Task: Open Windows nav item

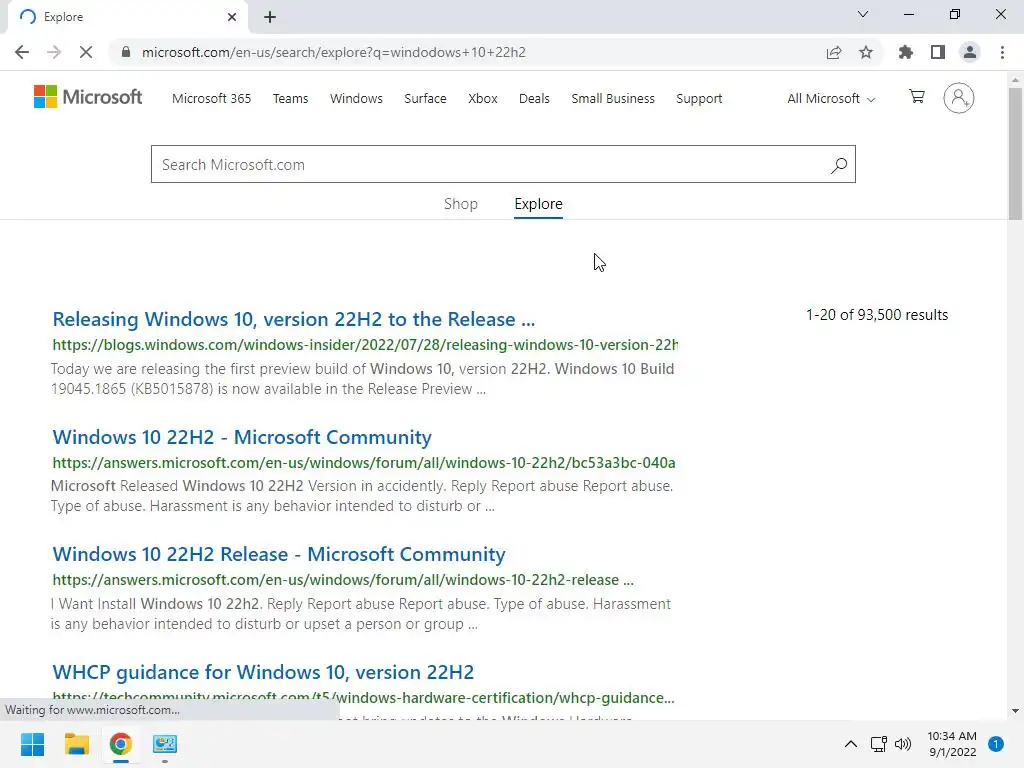Action: (356, 99)
